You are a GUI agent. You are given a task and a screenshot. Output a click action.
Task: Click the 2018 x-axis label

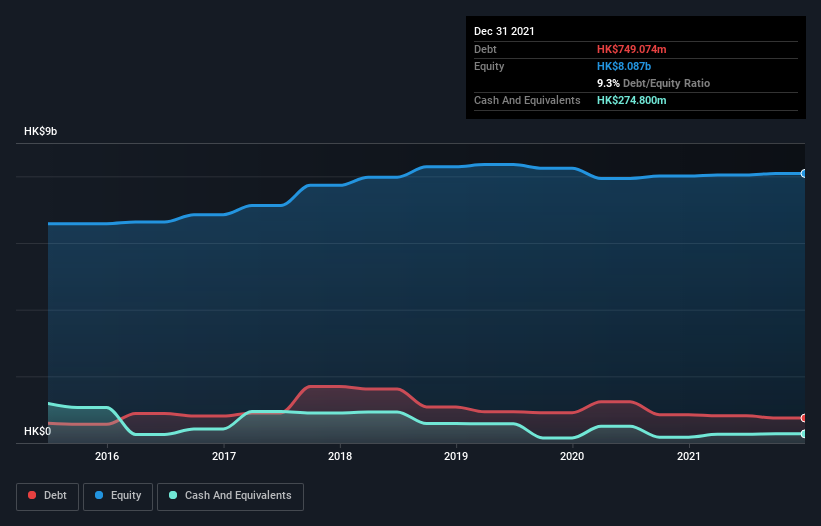(x=340, y=456)
